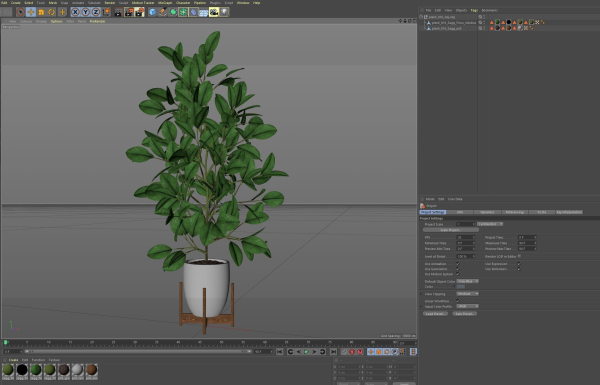
Task: Click the Scale Project button
Action: (x=451, y=230)
